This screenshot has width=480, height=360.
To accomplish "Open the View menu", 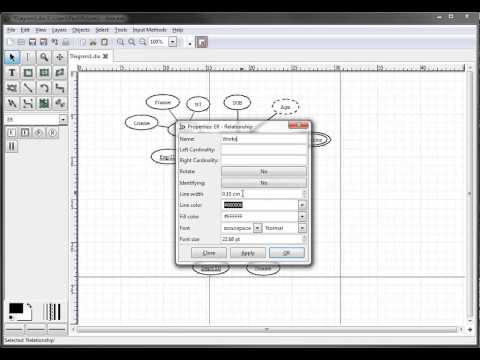I will coord(41,30).
